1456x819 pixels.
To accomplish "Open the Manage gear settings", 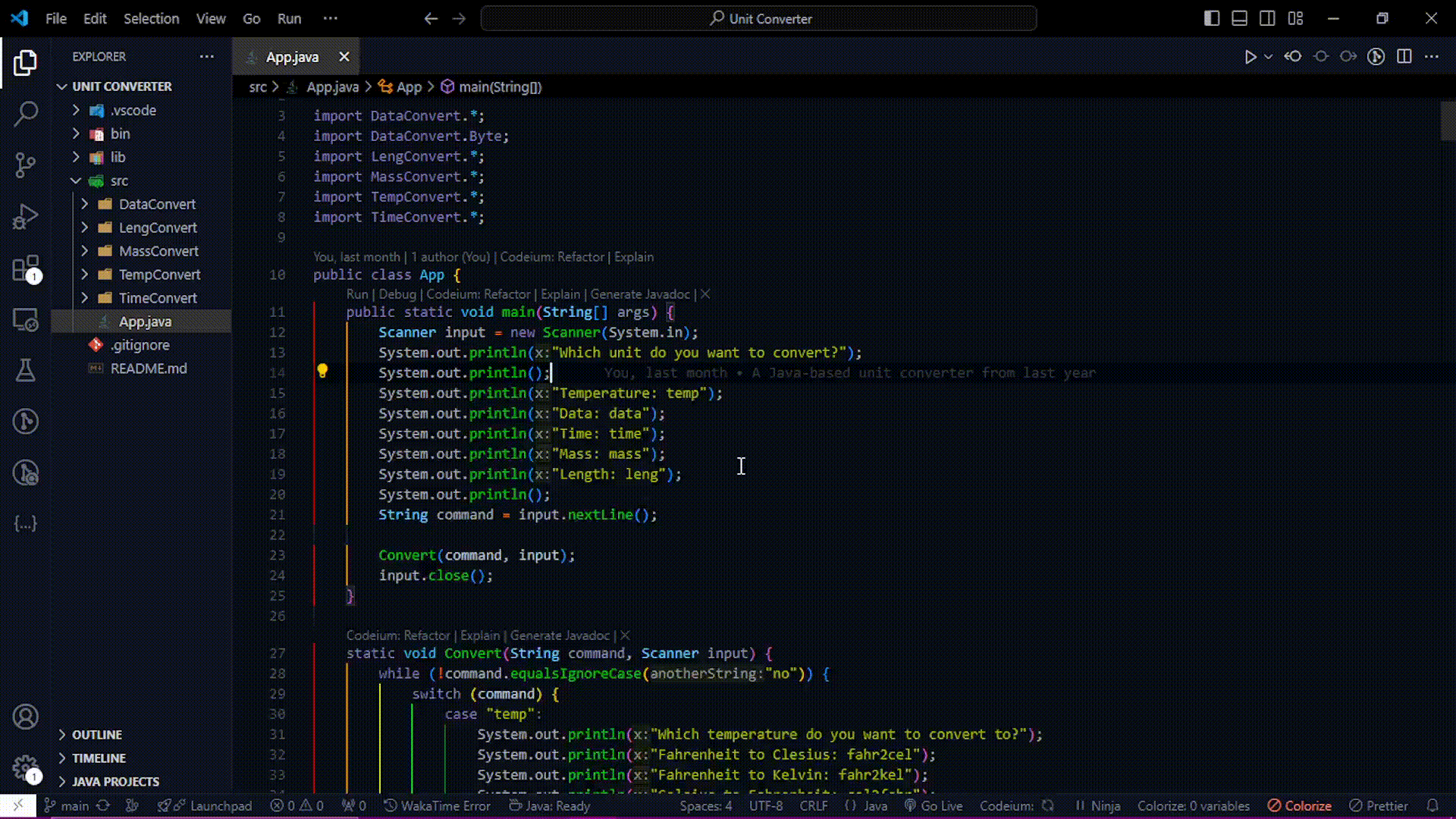I will [25, 767].
